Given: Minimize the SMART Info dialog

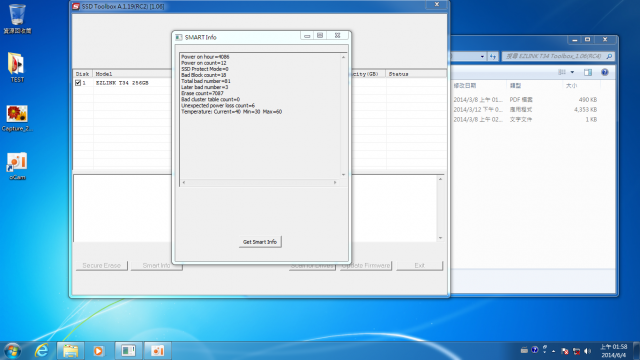Looking at the screenshot, I should 307,36.
